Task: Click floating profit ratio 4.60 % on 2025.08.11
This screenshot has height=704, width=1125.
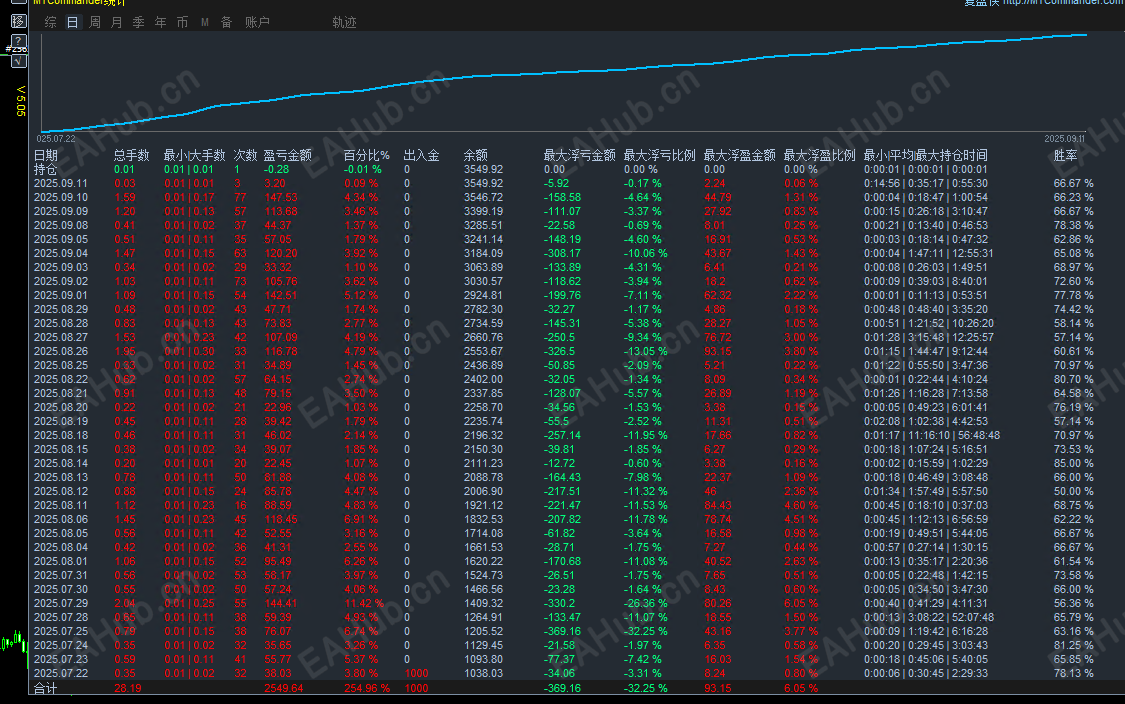Action: point(801,505)
